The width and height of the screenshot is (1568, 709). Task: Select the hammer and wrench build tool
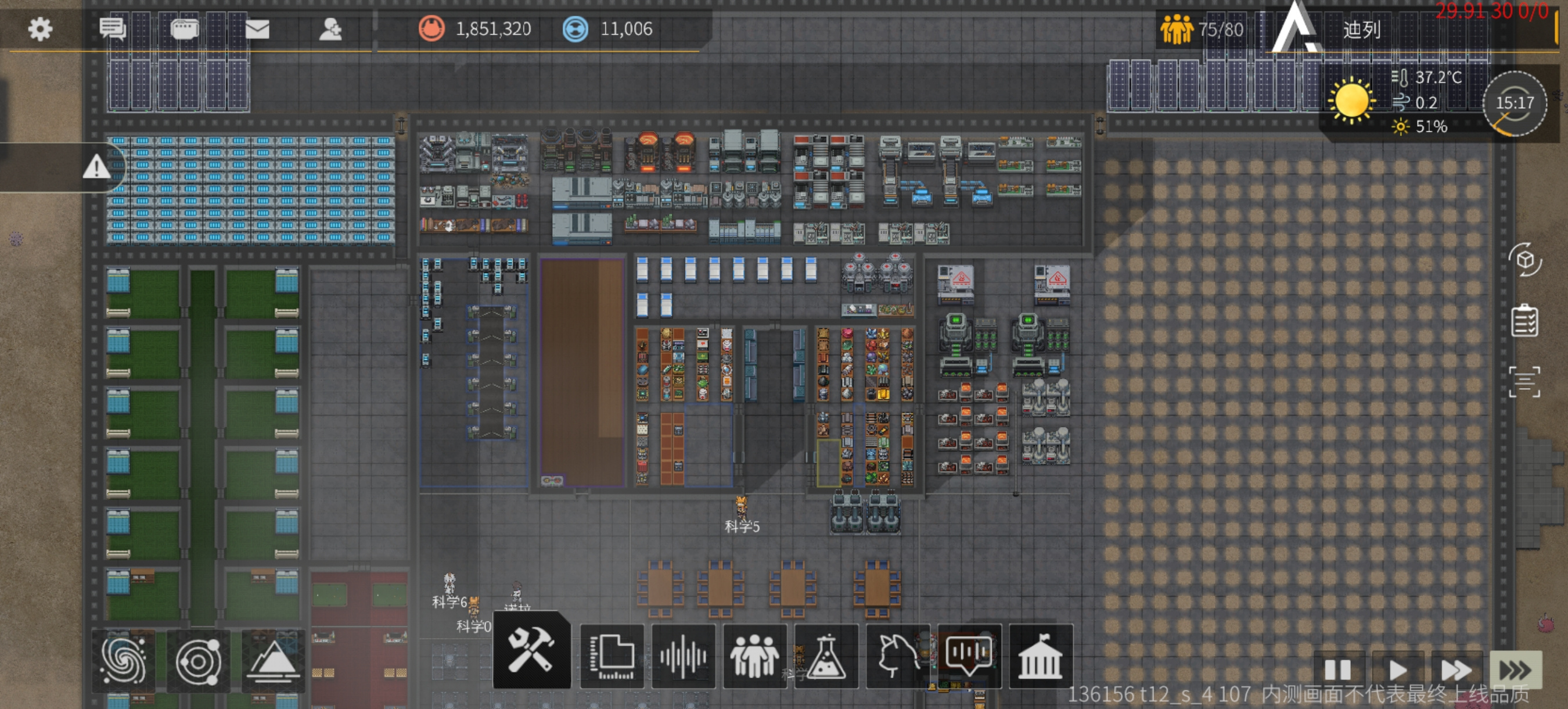[531, 650]
